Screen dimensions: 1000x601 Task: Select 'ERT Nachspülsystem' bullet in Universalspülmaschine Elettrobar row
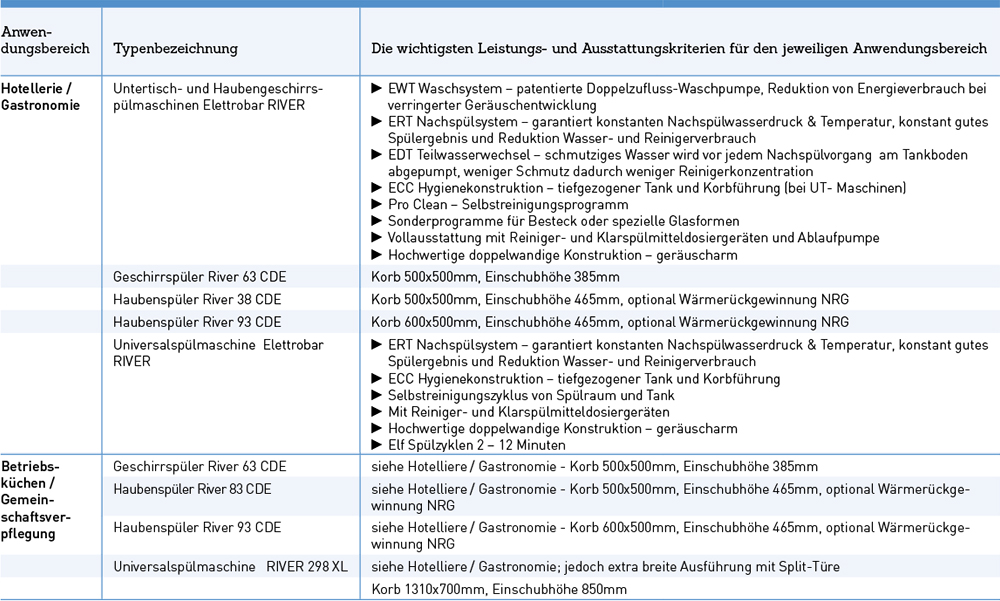[688, 353]
